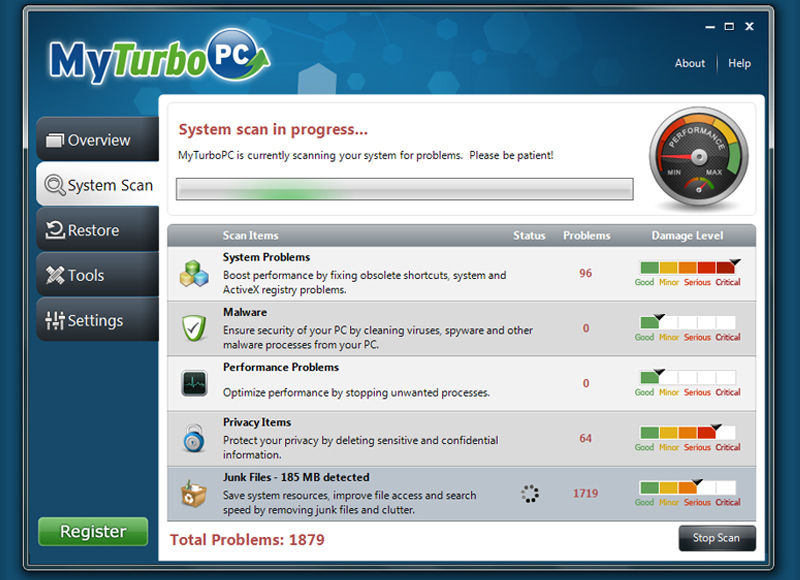Screen dimensions: 800x580
Task: Click the Problems column header
Action: [587, 235]
